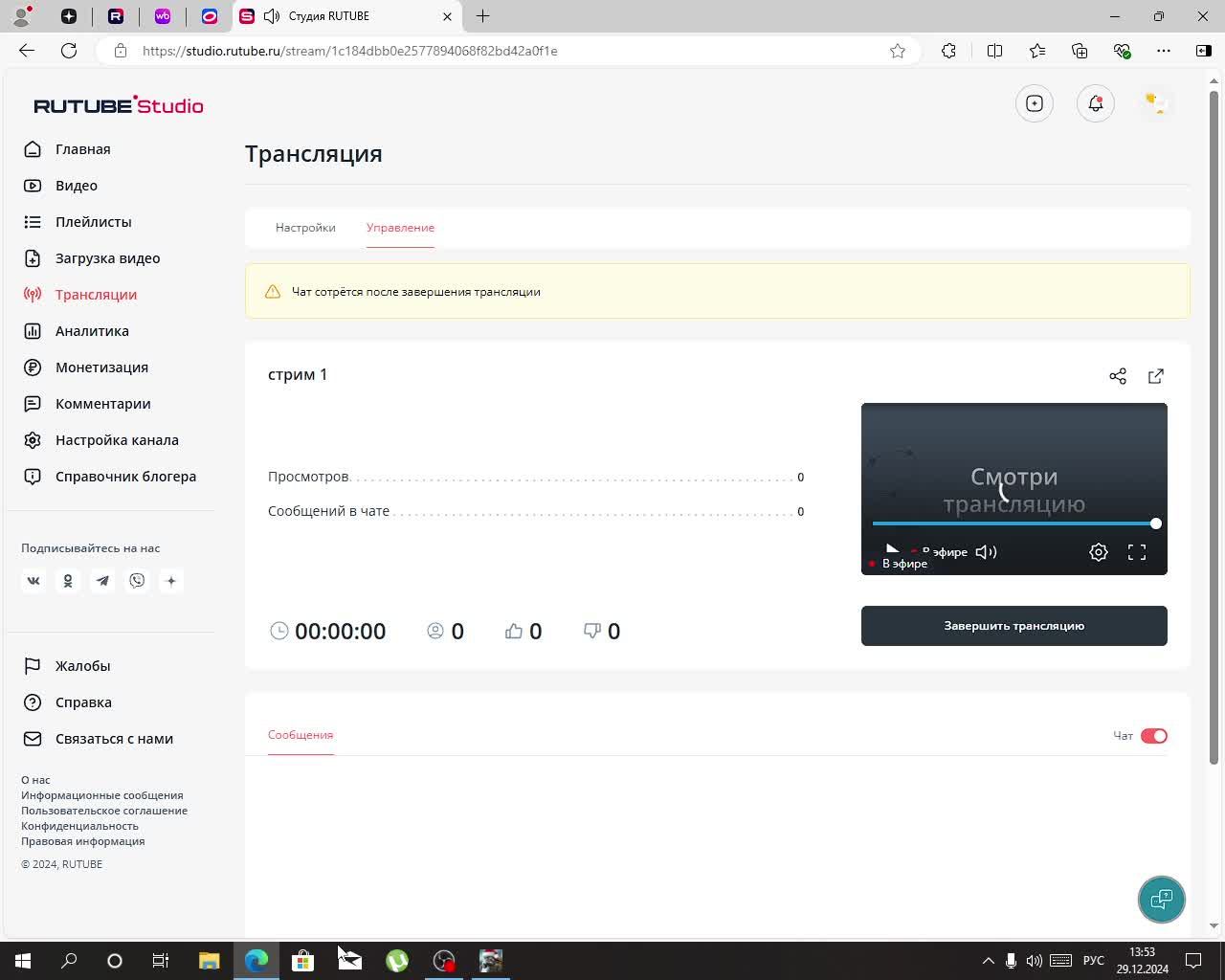Screen dimensions: 1225x980
Task: Click the add content plus icon in header
Action: pyautogui.click(x=1035, y=103)
